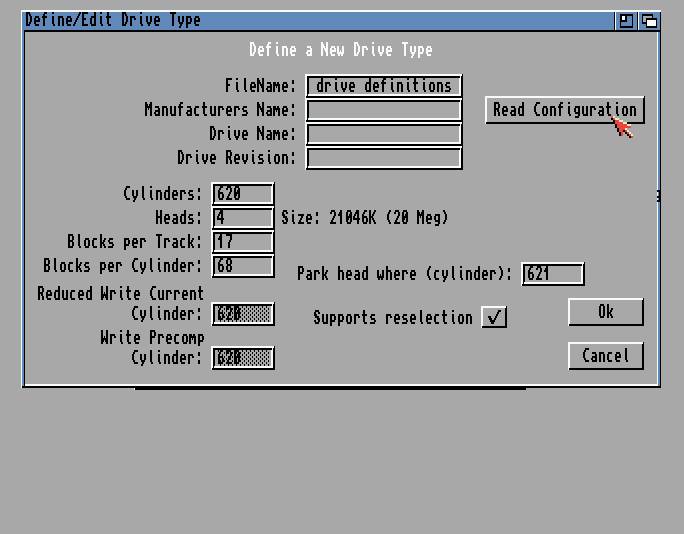This screenshot has width=684, height=534.
Task: Select the Write Precomp Cylinder field
Action: pyautogui.click(x=243, y=358)
